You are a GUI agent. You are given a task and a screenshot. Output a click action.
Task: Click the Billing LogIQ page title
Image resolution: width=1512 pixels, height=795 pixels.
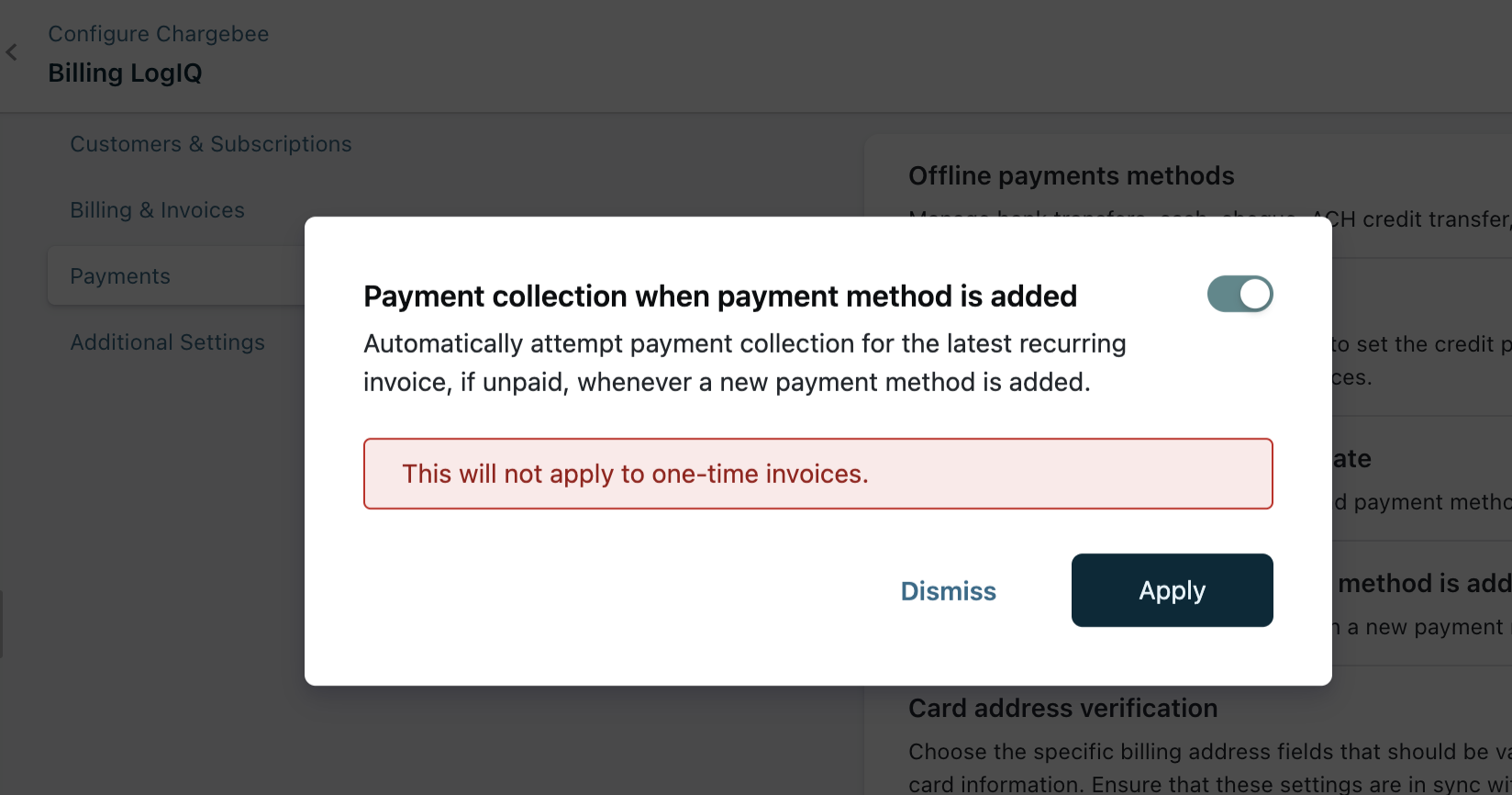[x=126, y=73]
